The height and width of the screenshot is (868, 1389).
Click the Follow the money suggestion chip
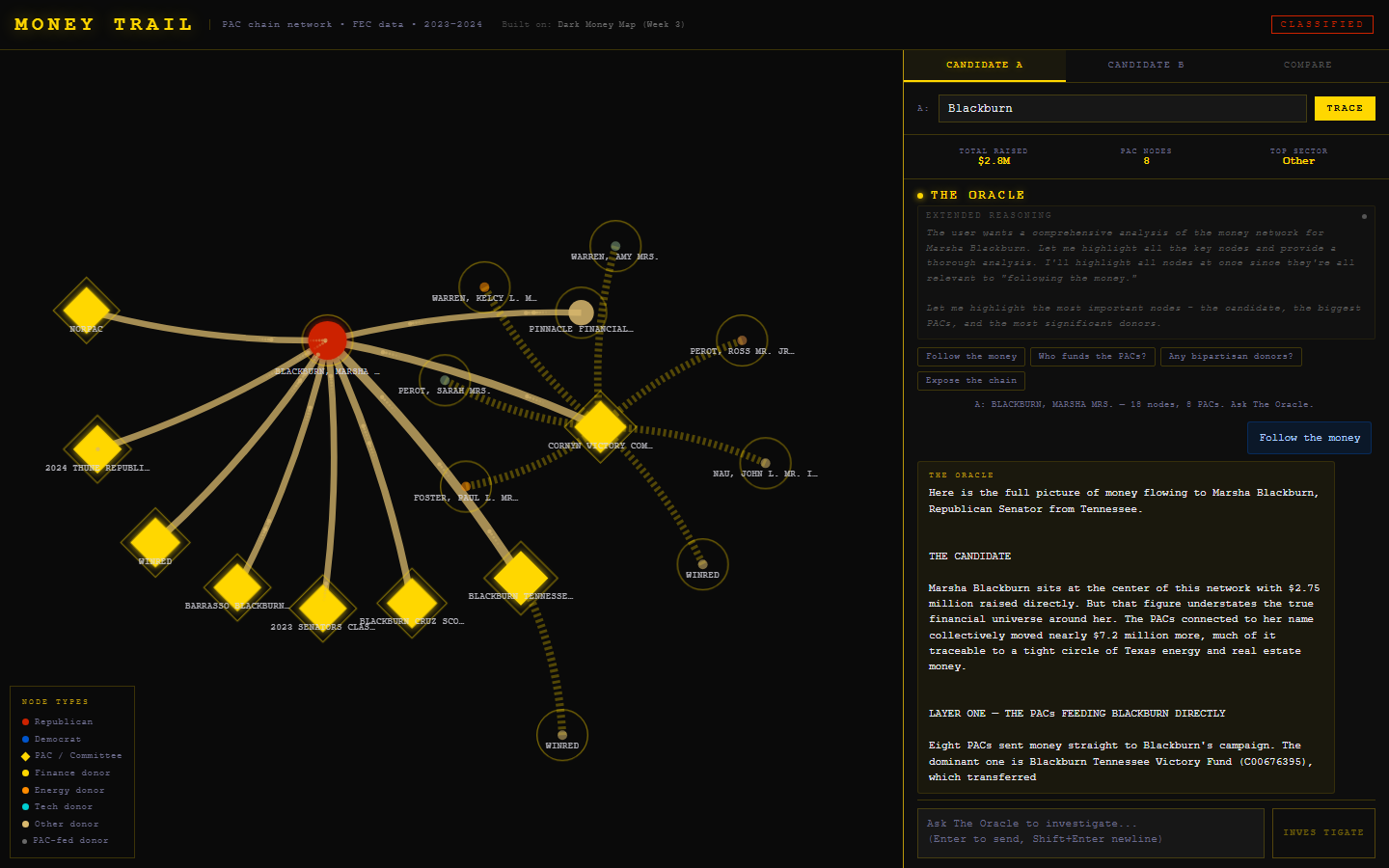(x=971, y=357)
